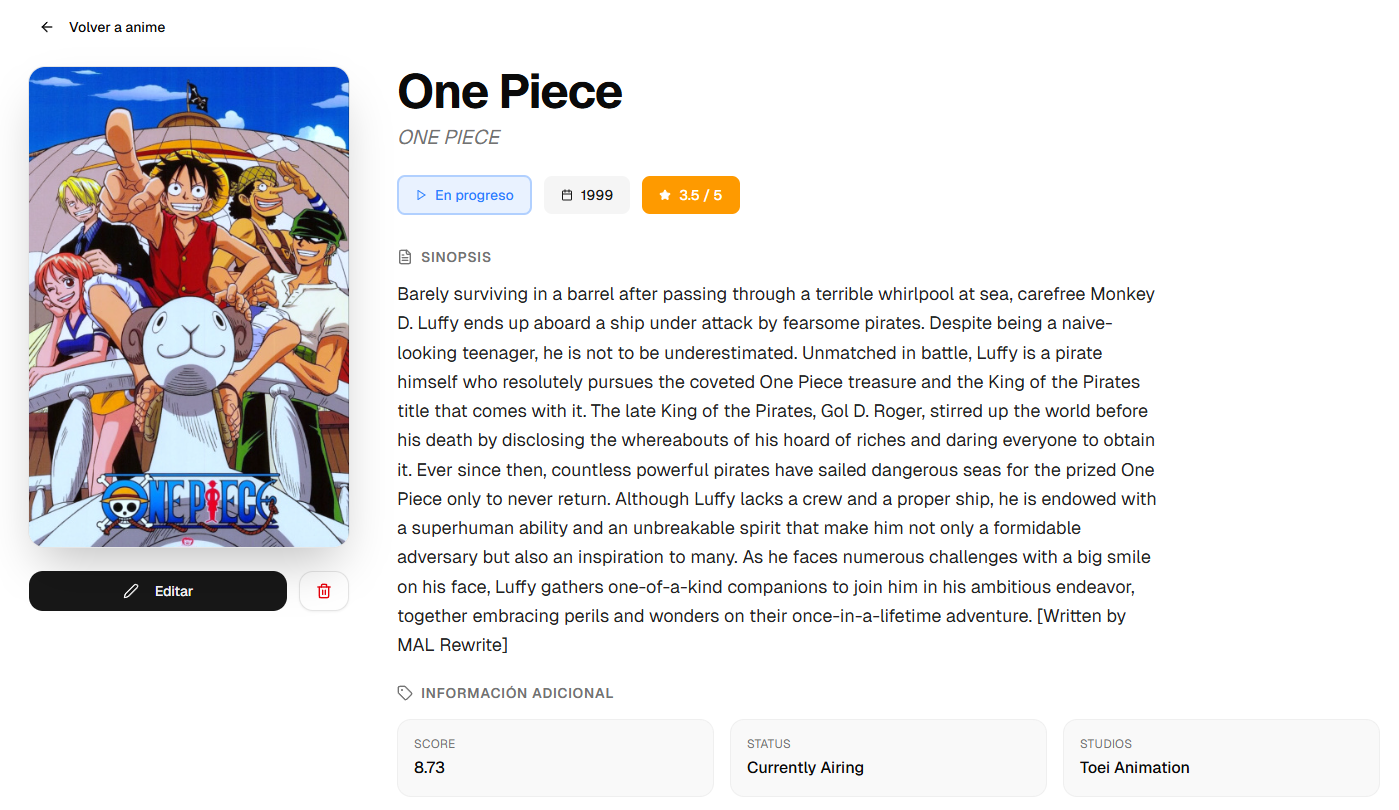
Task: Click the Score card showing 8.73
Action: 555,758
